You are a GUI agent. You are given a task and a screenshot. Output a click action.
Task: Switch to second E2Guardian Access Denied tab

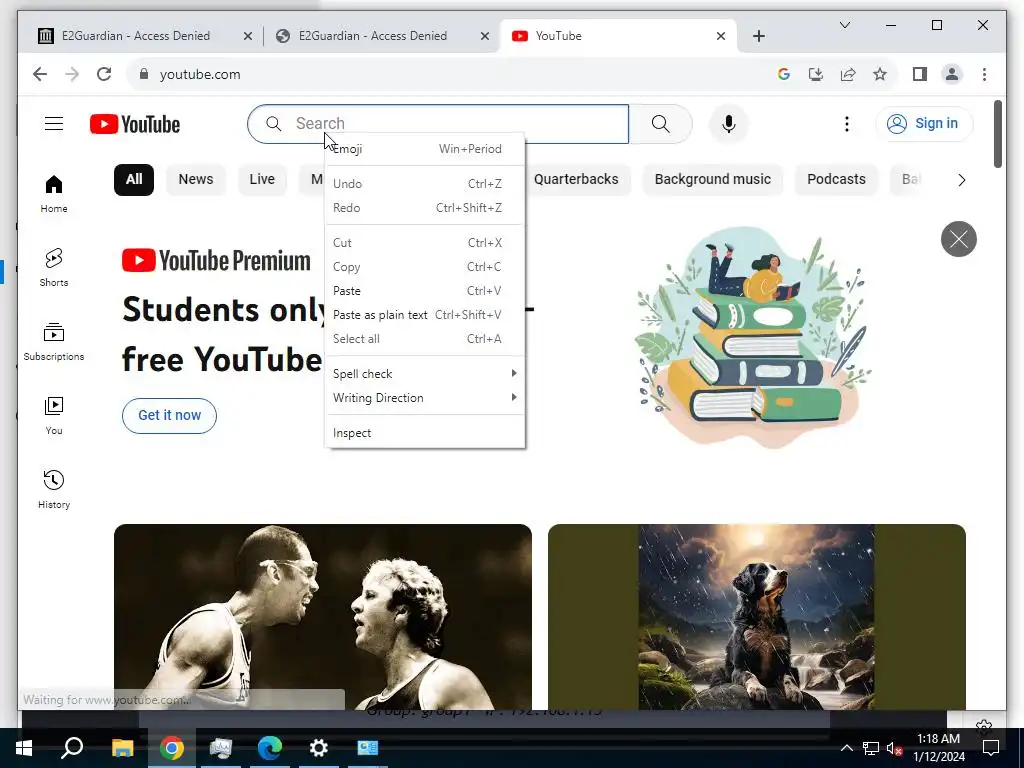(372, 36)
